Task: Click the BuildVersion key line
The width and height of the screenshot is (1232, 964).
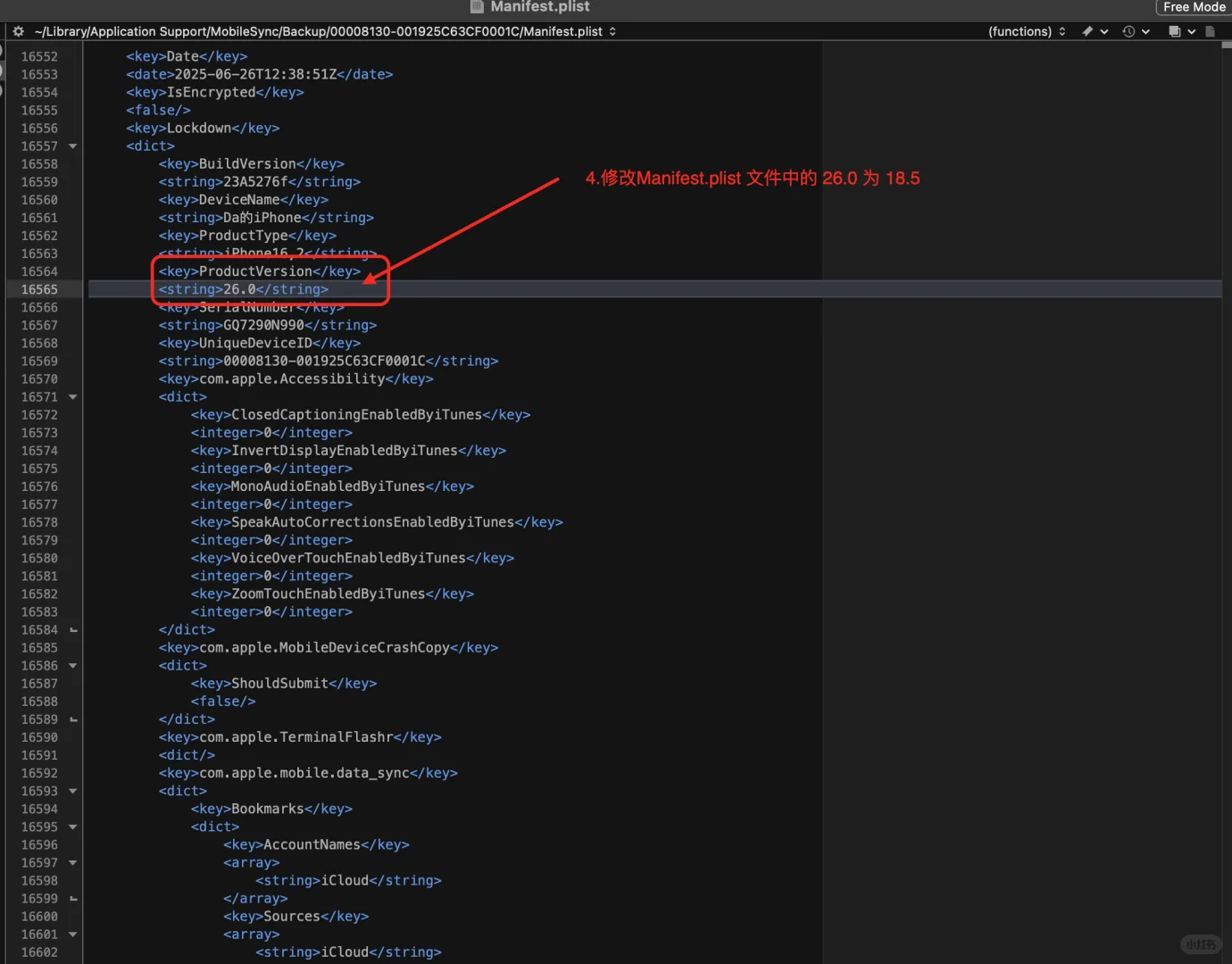Action: (x=252, y=164)
